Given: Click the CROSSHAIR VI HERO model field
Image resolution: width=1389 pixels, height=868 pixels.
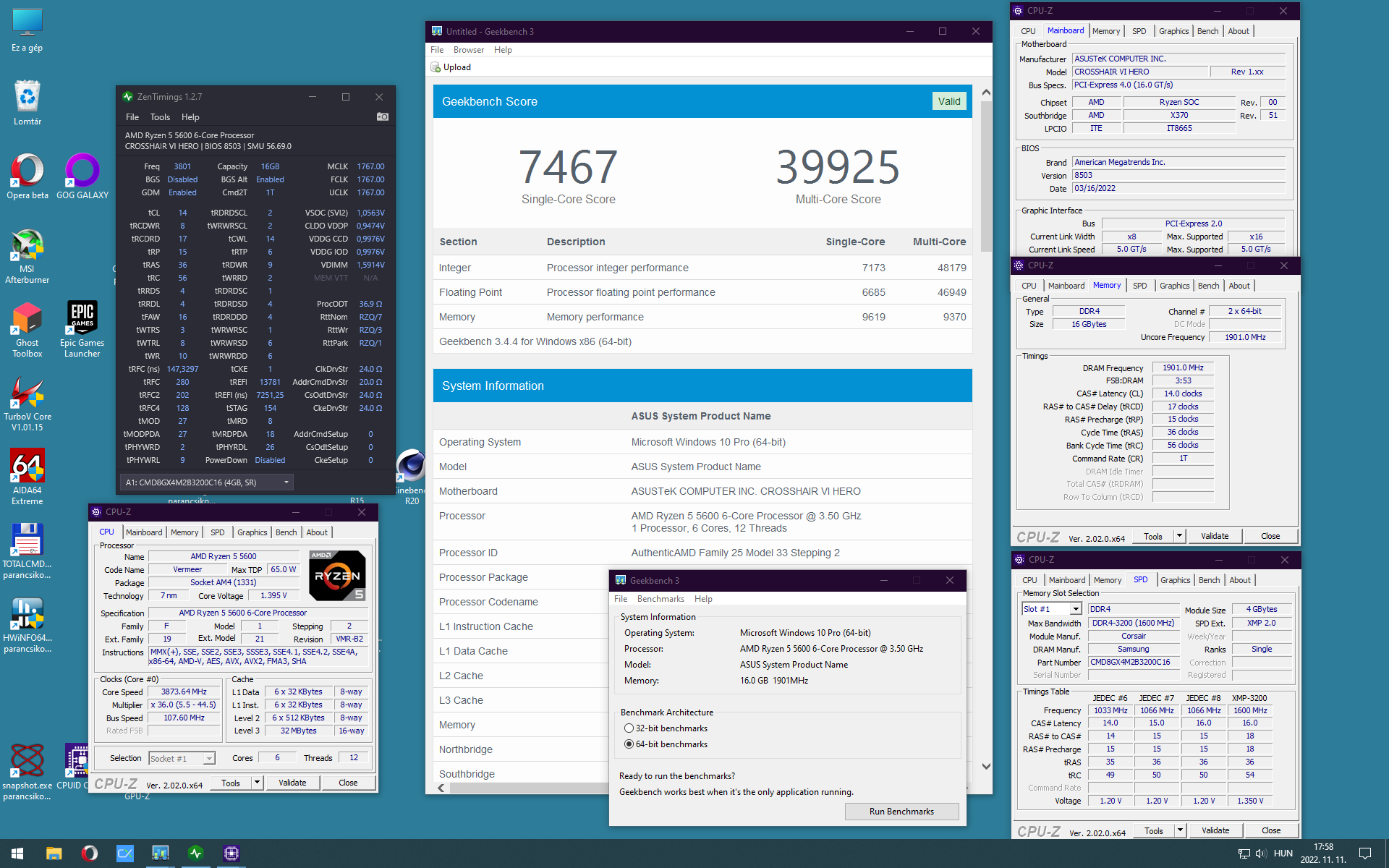Looking at the screenshot, I should [x=1140, y=72].
